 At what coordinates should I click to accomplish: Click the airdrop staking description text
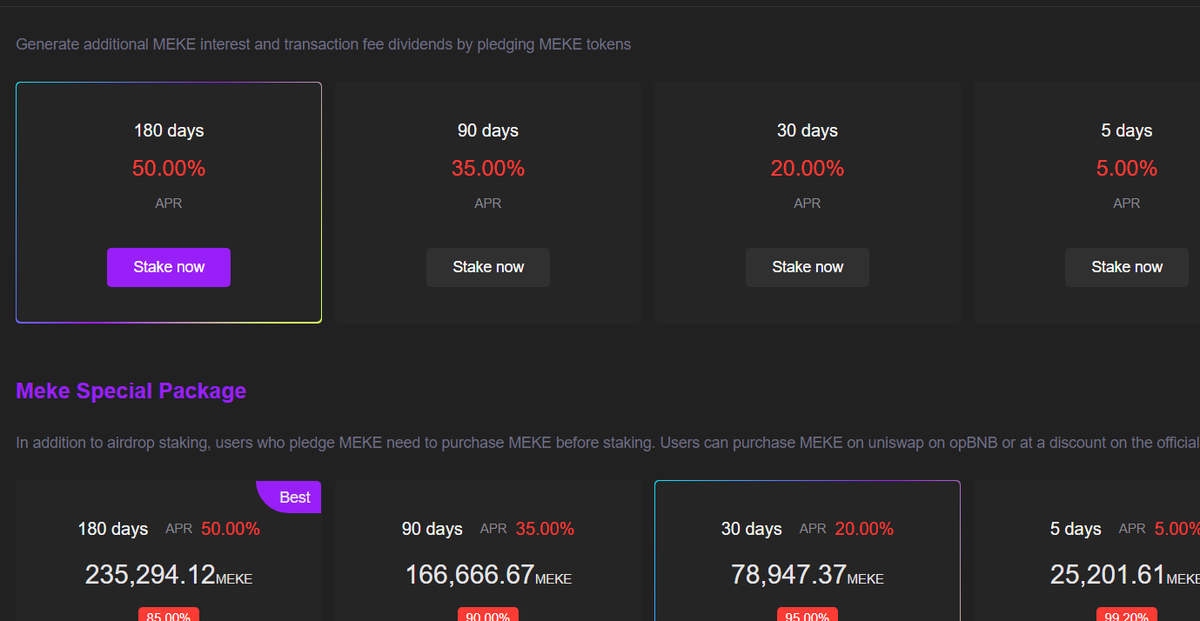tap(608, 442)
